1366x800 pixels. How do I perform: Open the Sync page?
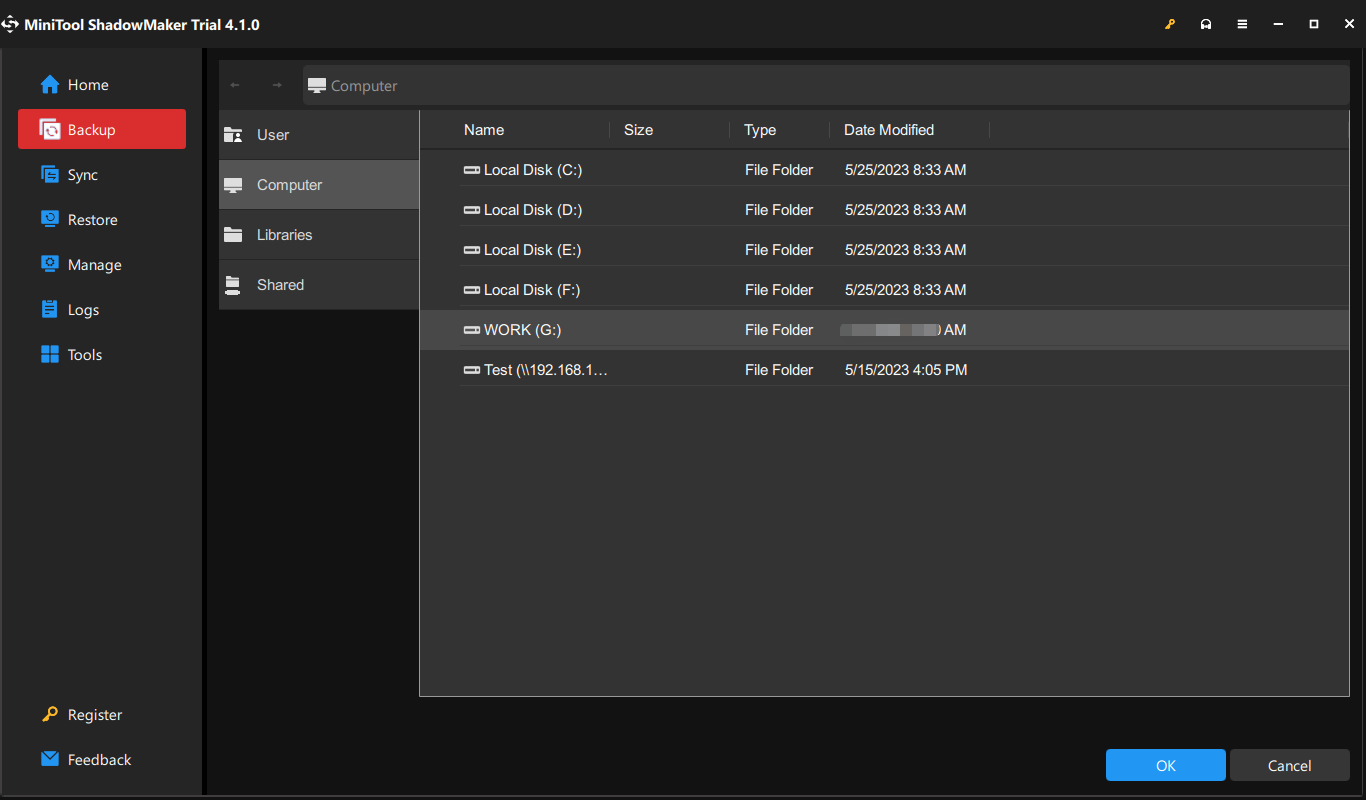(x=102, y=175)
